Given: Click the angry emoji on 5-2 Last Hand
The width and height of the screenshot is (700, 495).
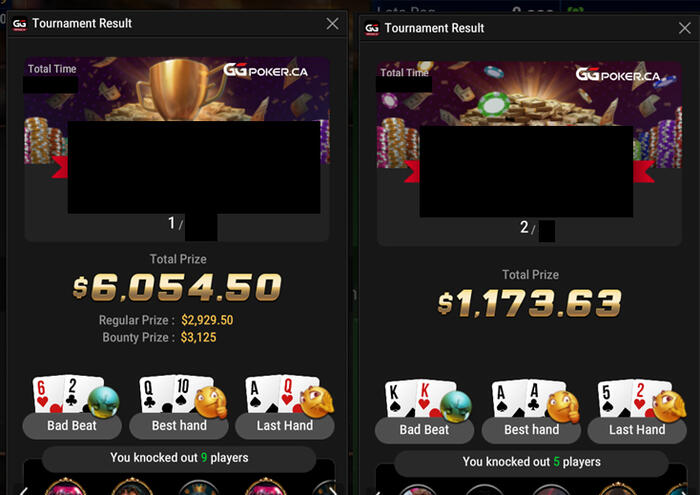Looking at the screenshot, I should (x=669, y=406).
